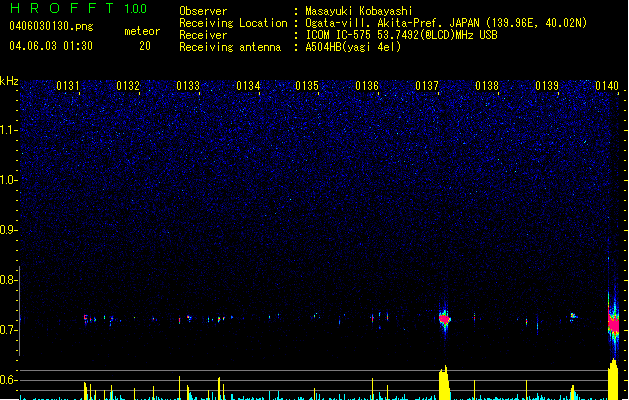Click the echo cluster just after 0131
The width and height of the screenshot is (629, 400).
click(90, 319)
